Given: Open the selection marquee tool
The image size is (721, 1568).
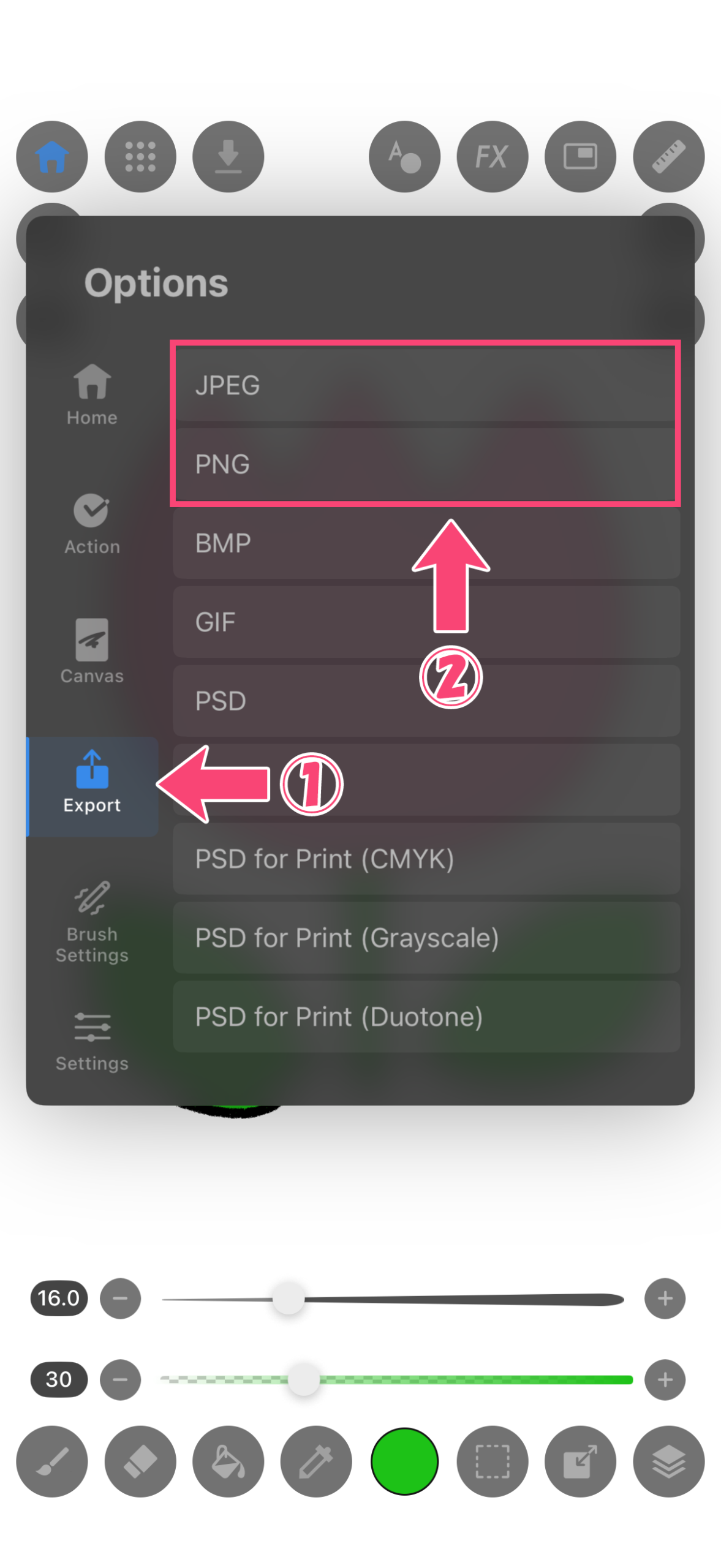Looking at the screenshot, I should (492, 1461).
